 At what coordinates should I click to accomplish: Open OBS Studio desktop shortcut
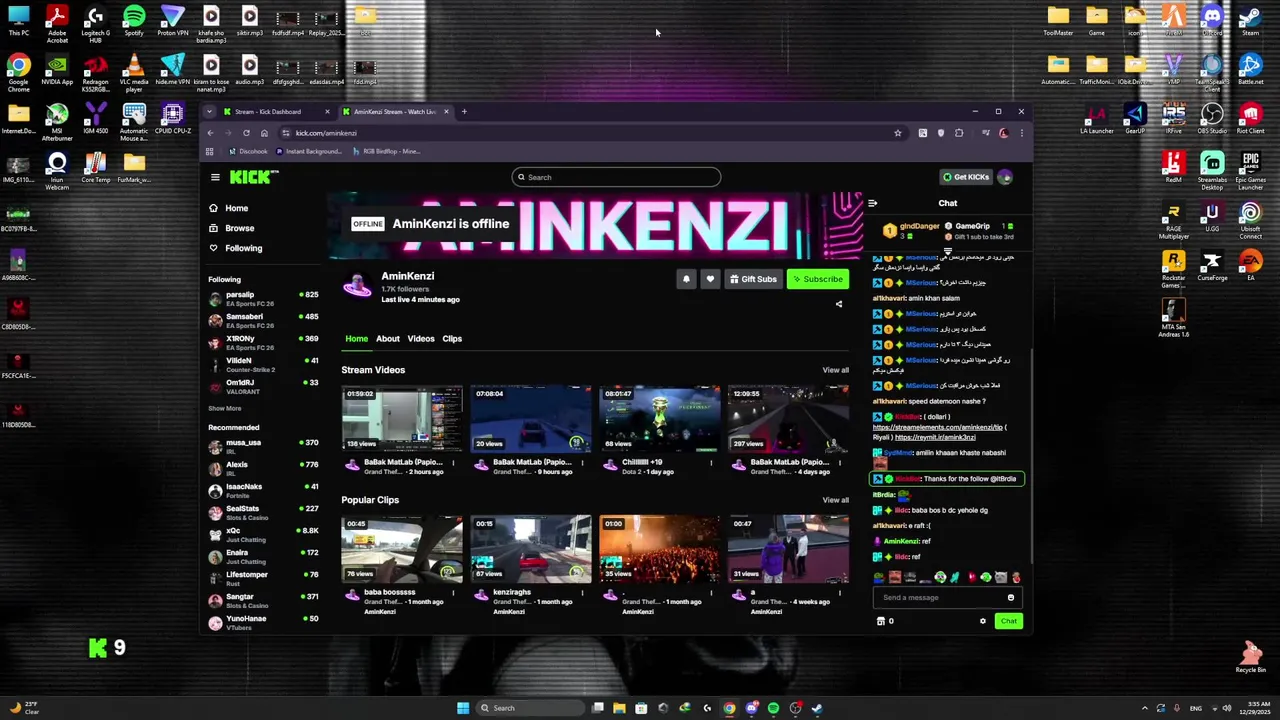pyautogui.click(x=1212, y=119)
